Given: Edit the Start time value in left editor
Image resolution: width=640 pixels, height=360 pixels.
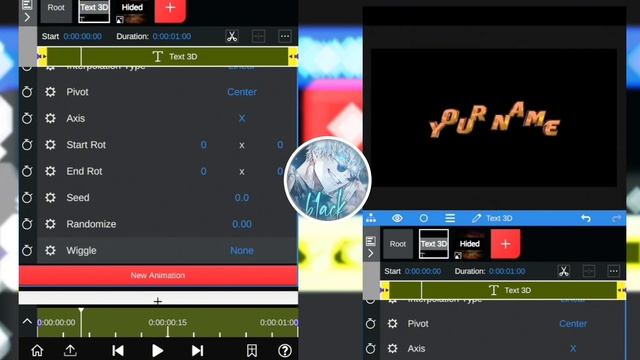Looking at the screenshot, I should [x=82, y=36].
